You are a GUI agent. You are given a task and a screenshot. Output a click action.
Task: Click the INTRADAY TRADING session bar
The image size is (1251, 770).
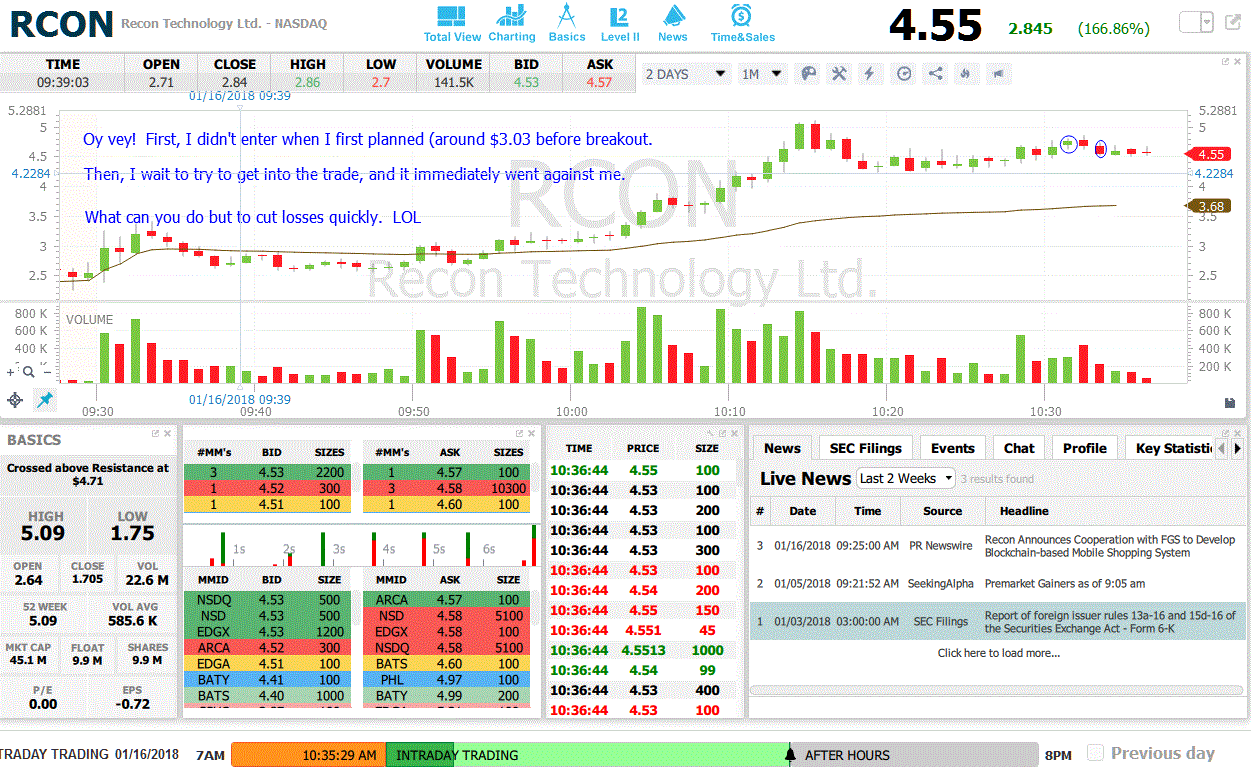587,755
